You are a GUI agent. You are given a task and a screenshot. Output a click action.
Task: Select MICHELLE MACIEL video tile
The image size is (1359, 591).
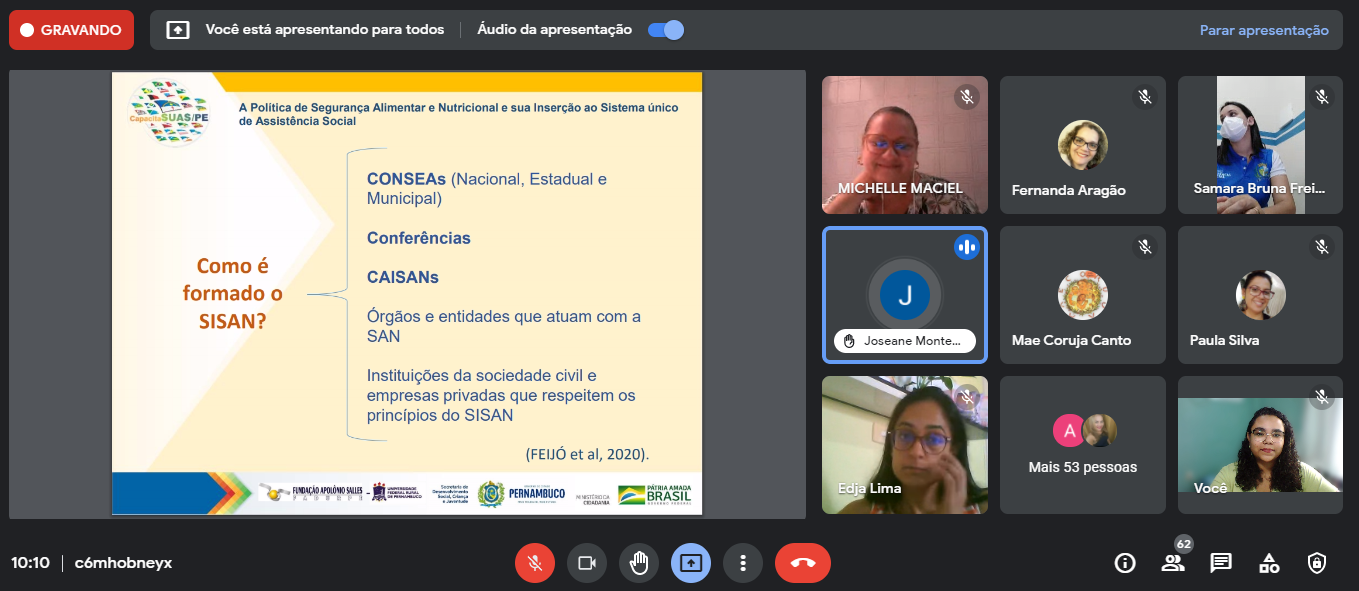tap(904, 145)
